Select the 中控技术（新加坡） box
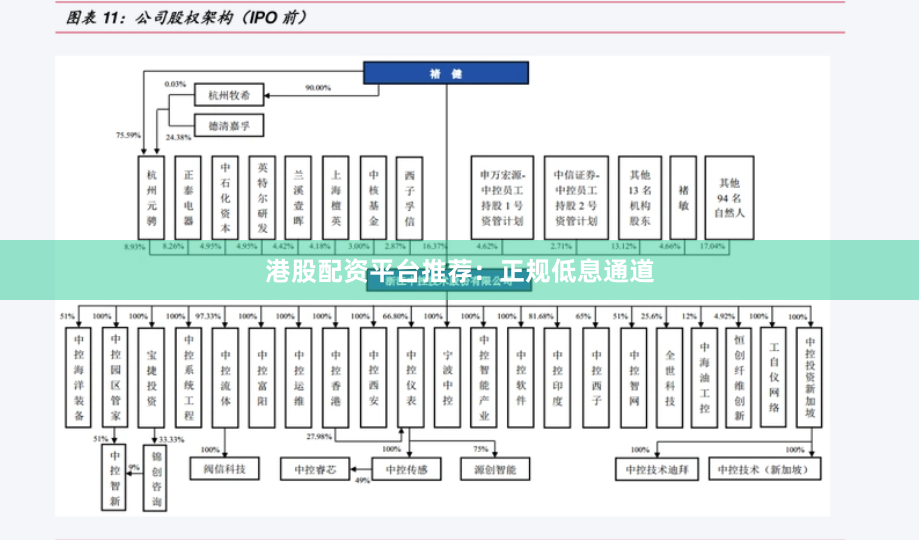 765,469
